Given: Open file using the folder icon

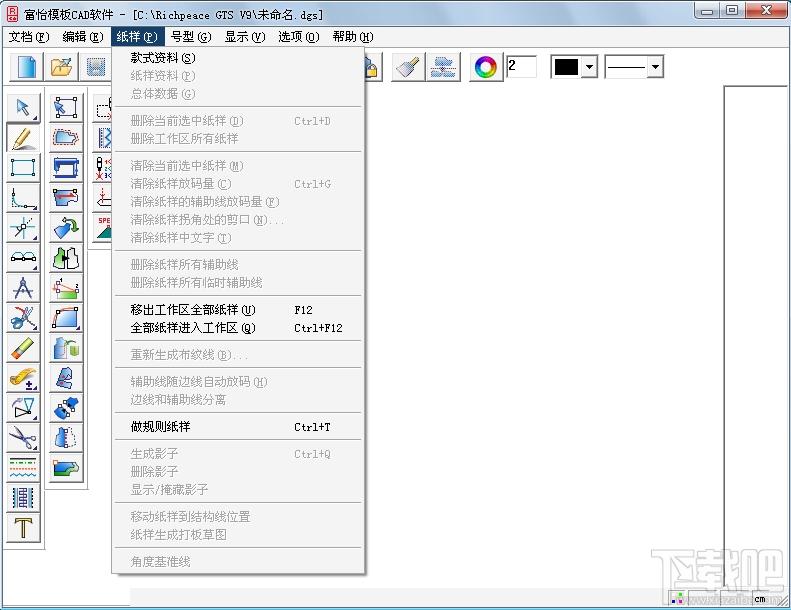Looking at the screenshot, I should coord(61,67).
